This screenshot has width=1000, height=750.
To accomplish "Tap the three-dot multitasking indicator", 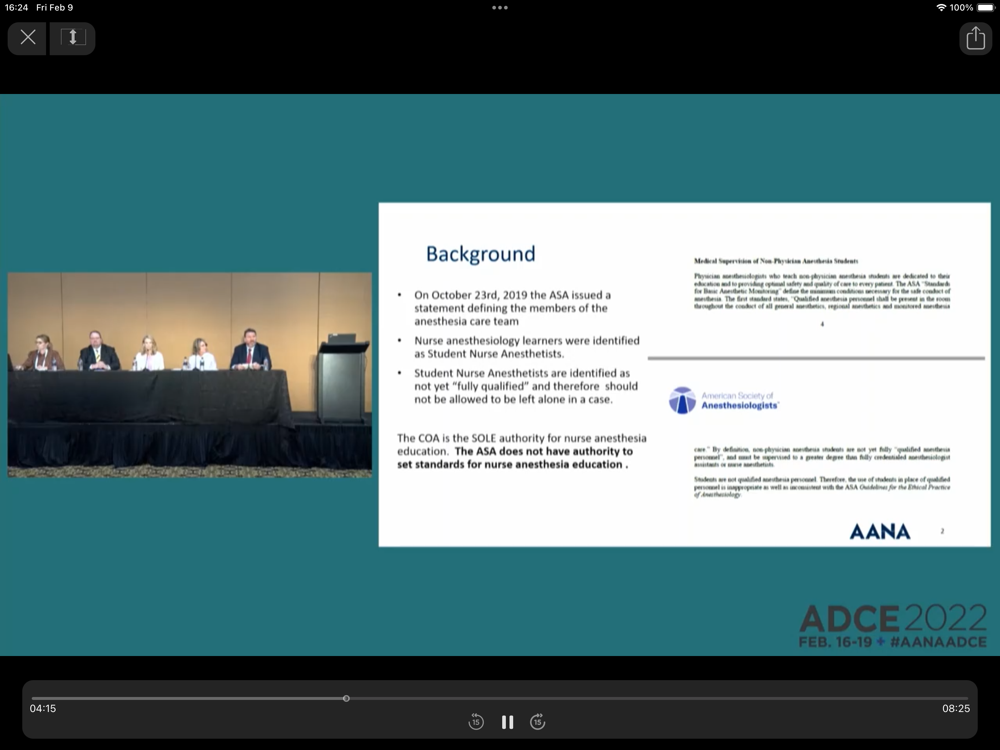I will [500, 8].
